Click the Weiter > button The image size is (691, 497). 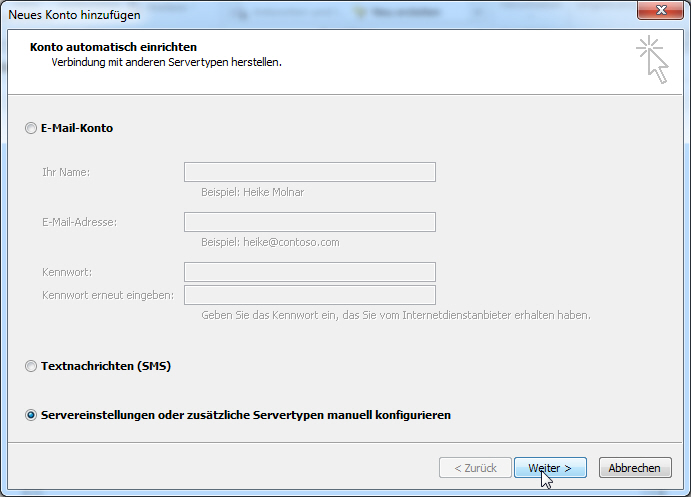(550, 467)
